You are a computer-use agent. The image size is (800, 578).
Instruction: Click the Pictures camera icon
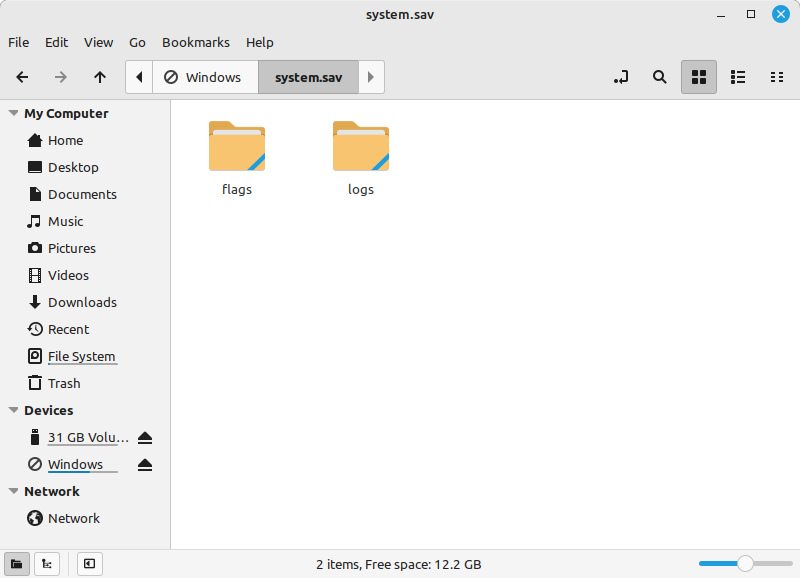tap(35, 248)
